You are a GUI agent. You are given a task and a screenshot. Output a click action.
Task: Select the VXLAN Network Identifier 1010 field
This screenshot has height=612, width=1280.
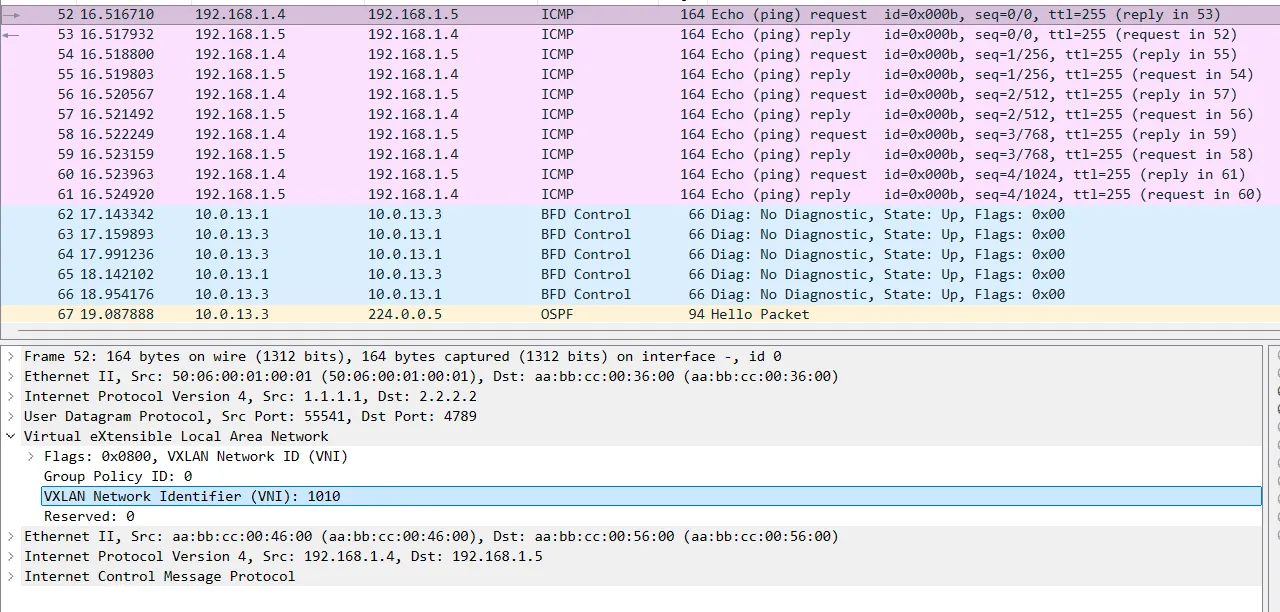[x=192, y=497]
